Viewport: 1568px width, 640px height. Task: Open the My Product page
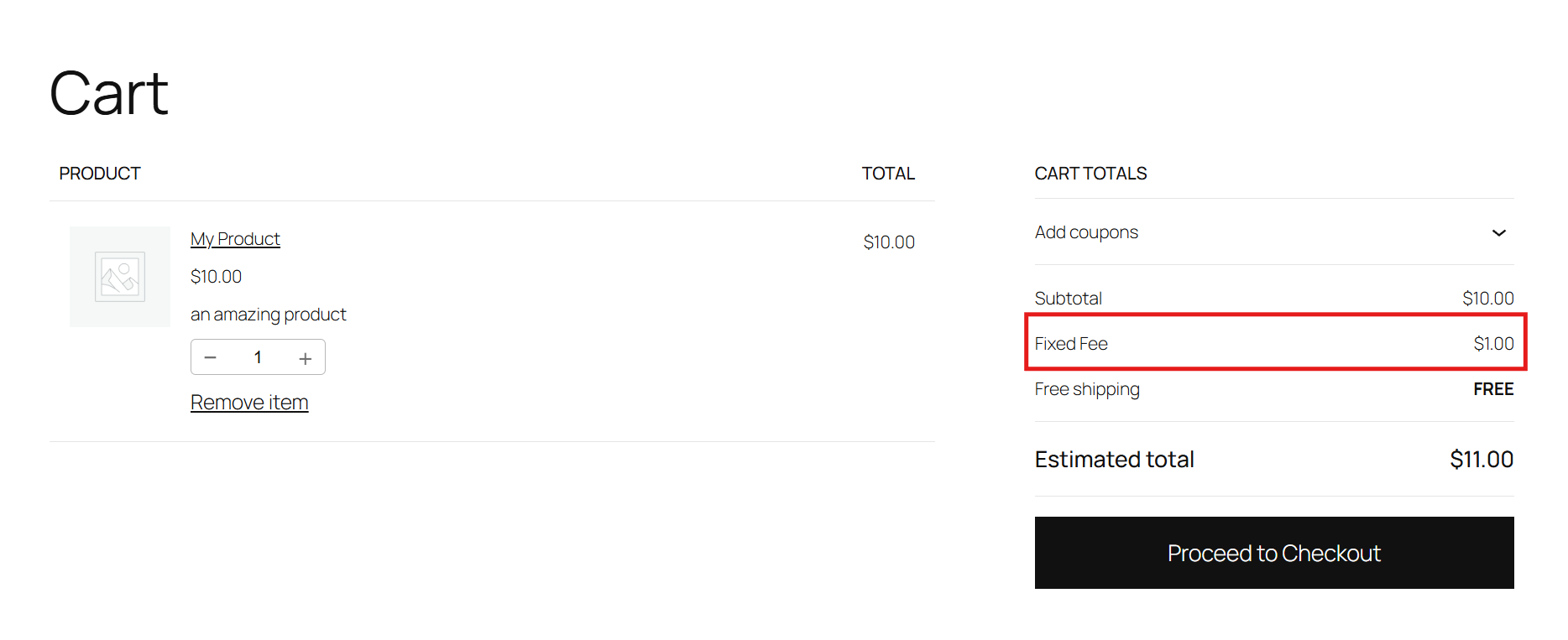click(x=235, y=238)
